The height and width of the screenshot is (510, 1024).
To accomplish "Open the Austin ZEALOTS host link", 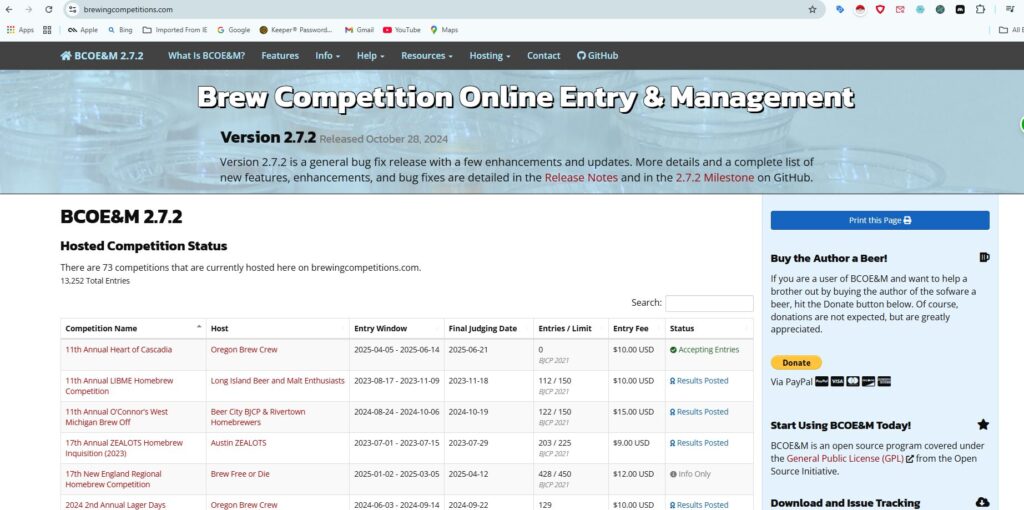I will coord(238,443).
